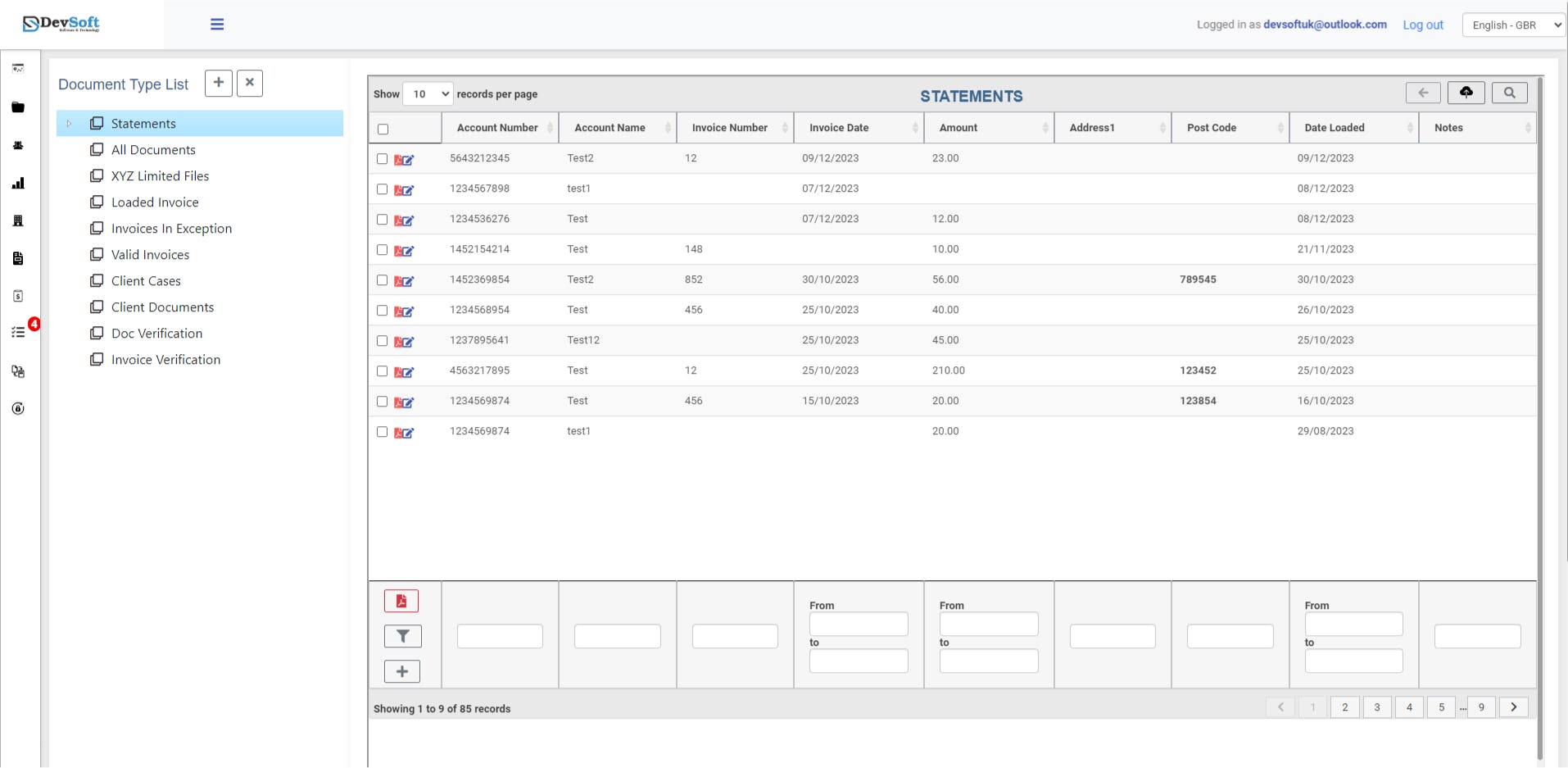Viewport: 1568px width, 768px height.
Task: Click the PDF export icon in filter row
Action: (401, 601)
